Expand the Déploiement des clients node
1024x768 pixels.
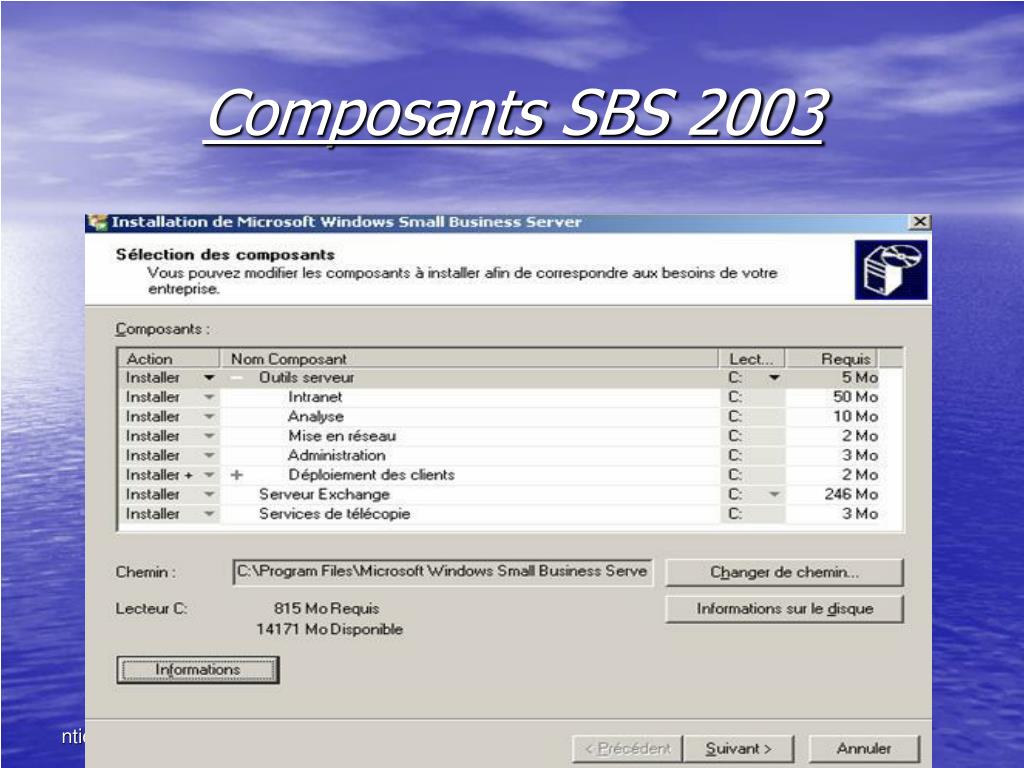tap(237, 475)
